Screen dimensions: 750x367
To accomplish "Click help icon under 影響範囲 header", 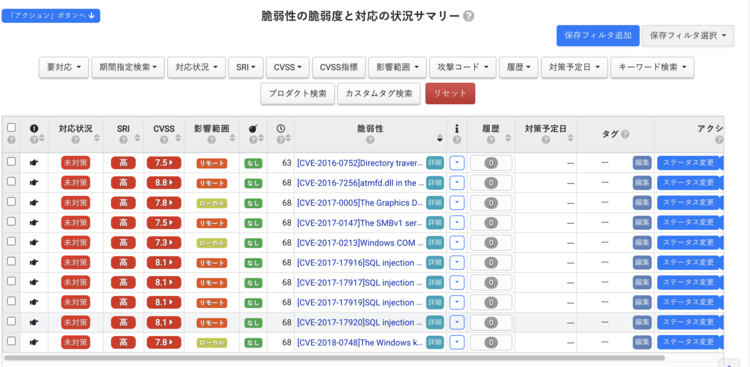I will [x=211, y=140].
